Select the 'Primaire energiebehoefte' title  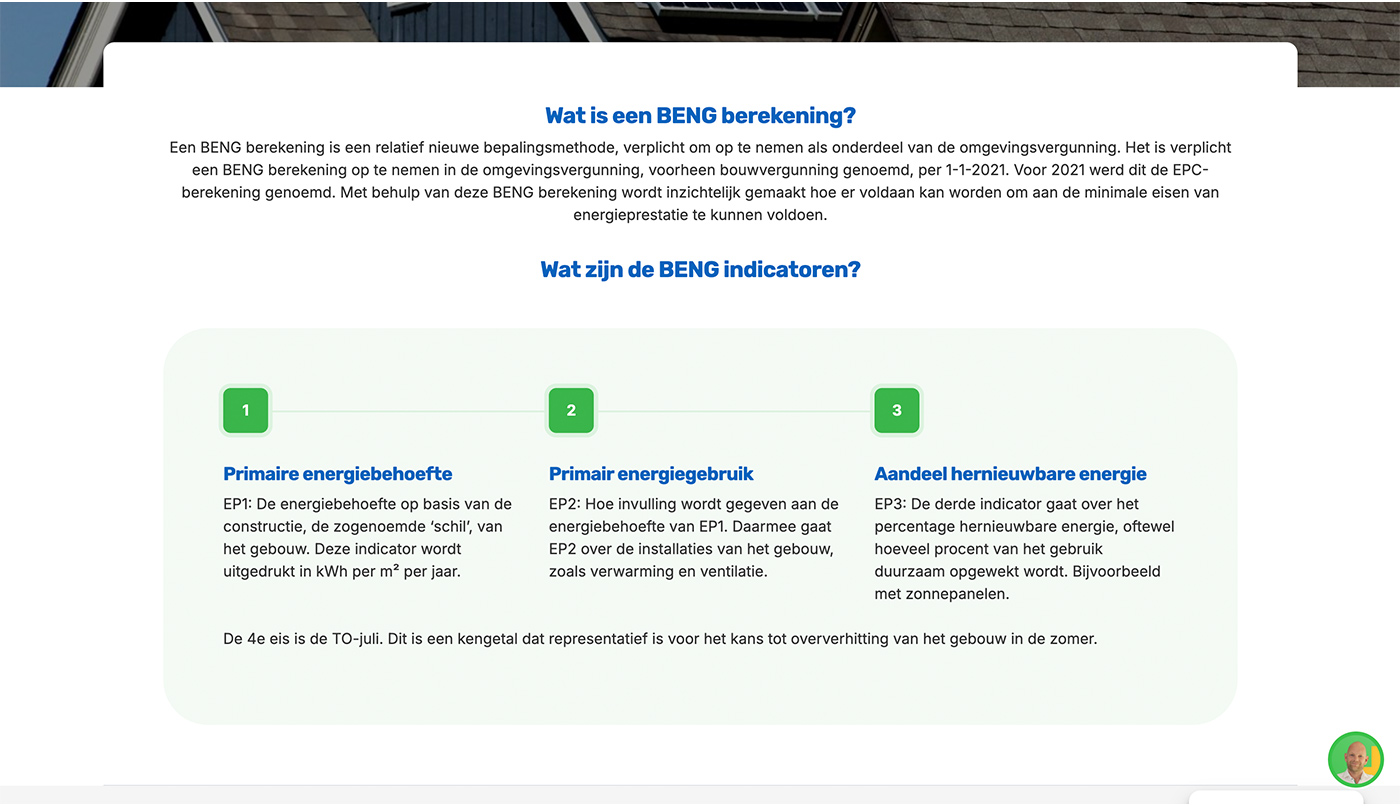coord(338,474)
